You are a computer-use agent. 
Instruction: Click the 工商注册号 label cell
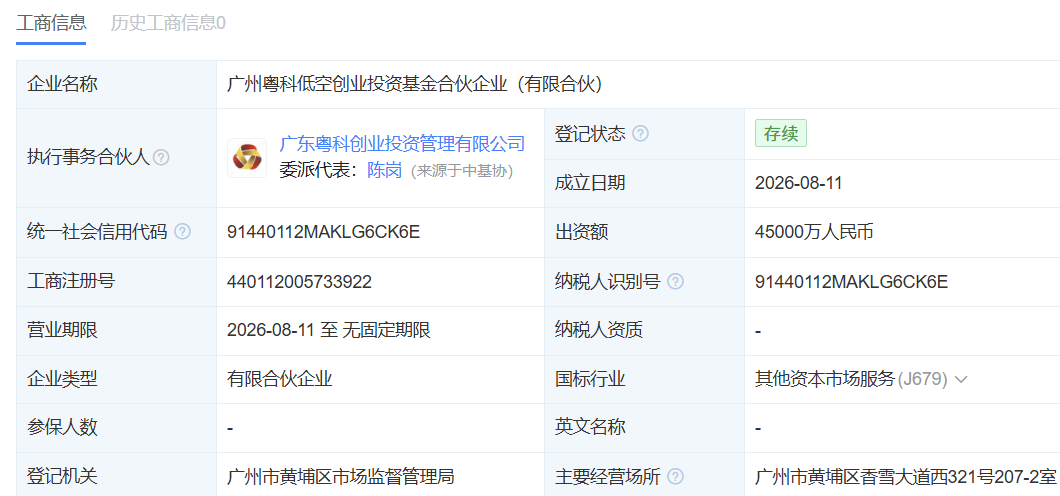click(x=116, y=282)
